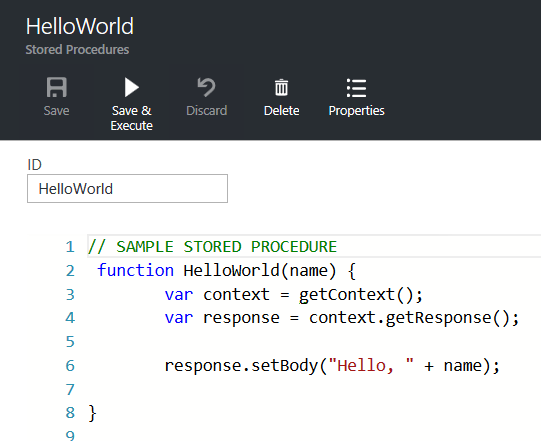
Task: Click the "Hello, " string literal
Action: pyautogui.click(x=371, y=365)
